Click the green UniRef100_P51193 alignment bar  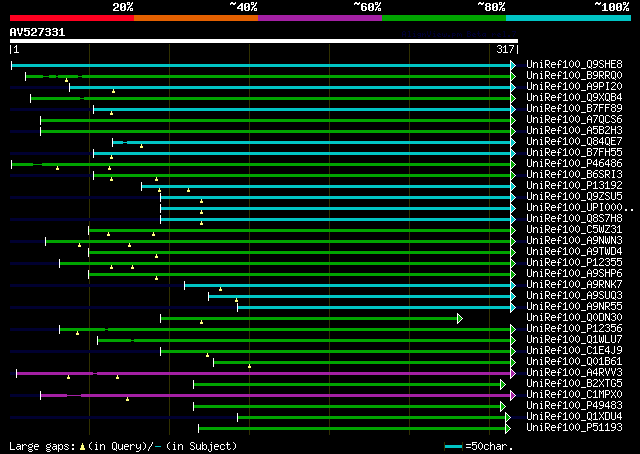[x=352, y=429]
